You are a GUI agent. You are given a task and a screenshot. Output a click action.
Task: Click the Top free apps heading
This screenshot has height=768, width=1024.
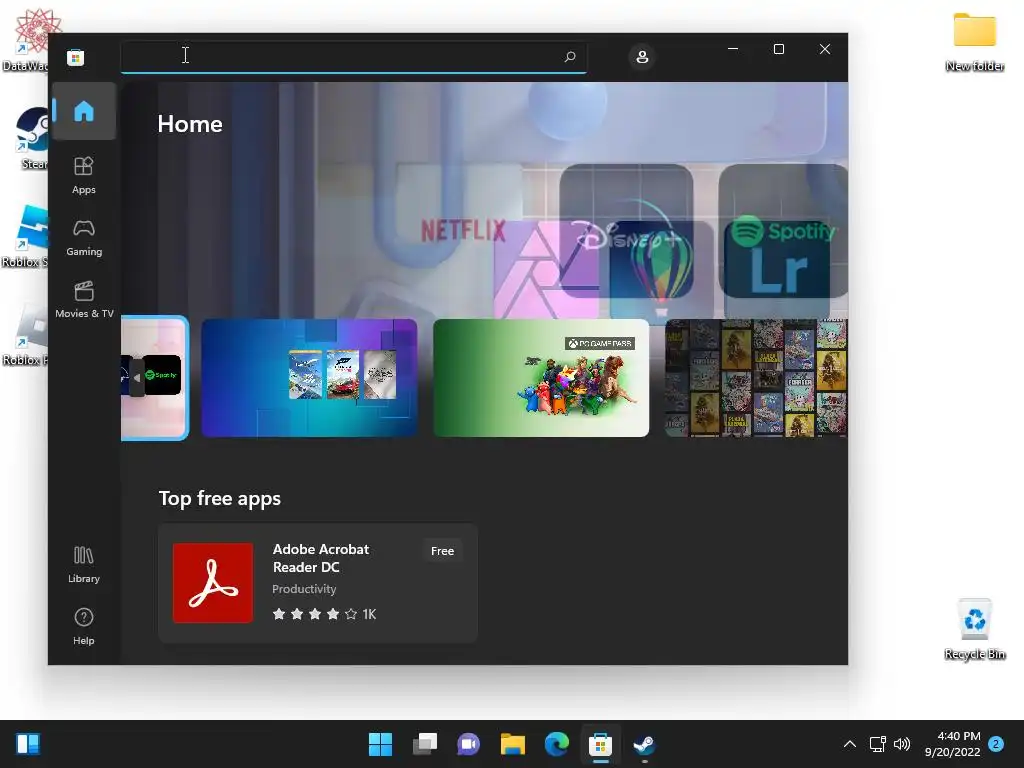(x=219, y=498)
